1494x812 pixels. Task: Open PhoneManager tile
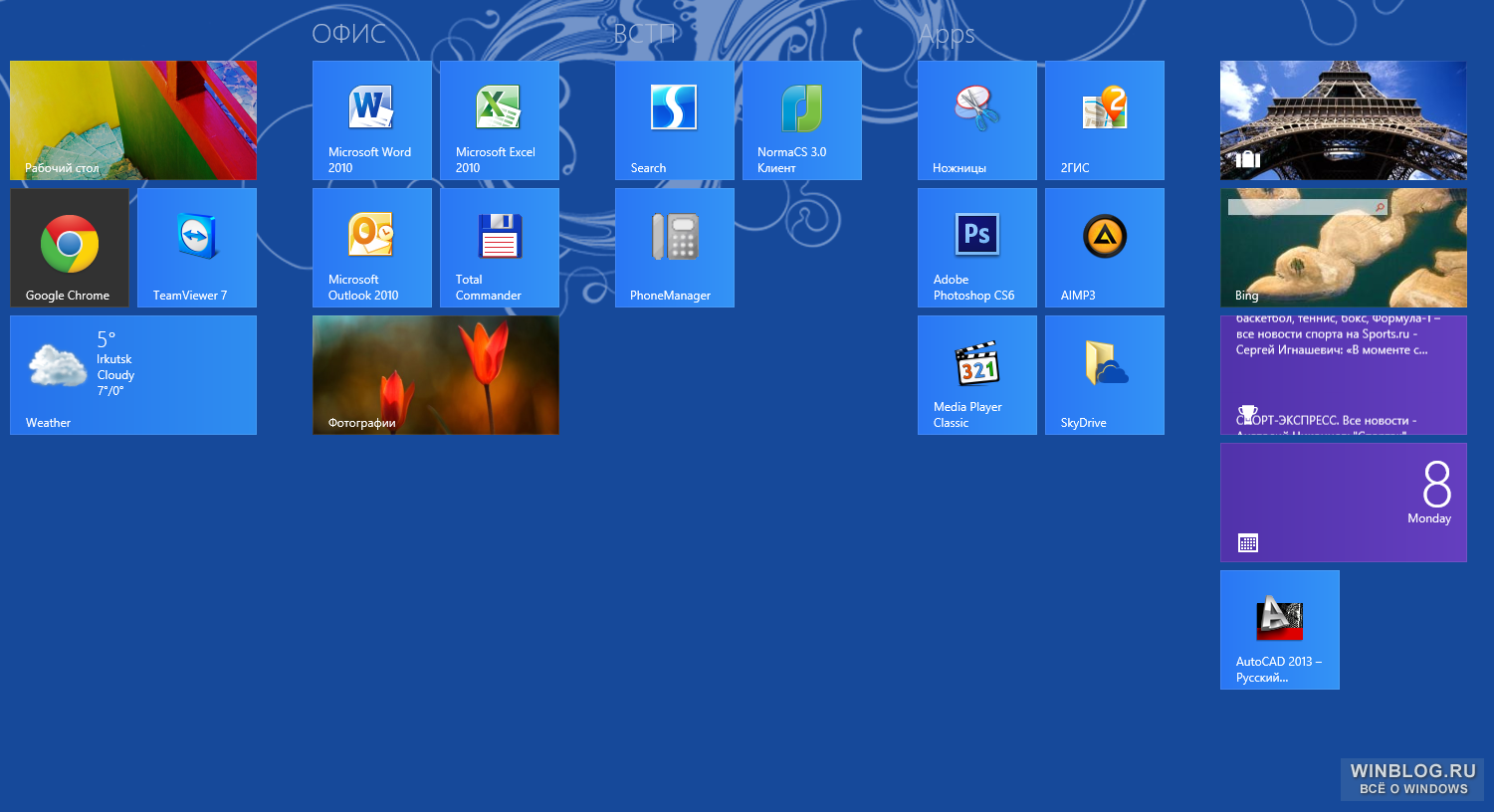tap(675, 248)
